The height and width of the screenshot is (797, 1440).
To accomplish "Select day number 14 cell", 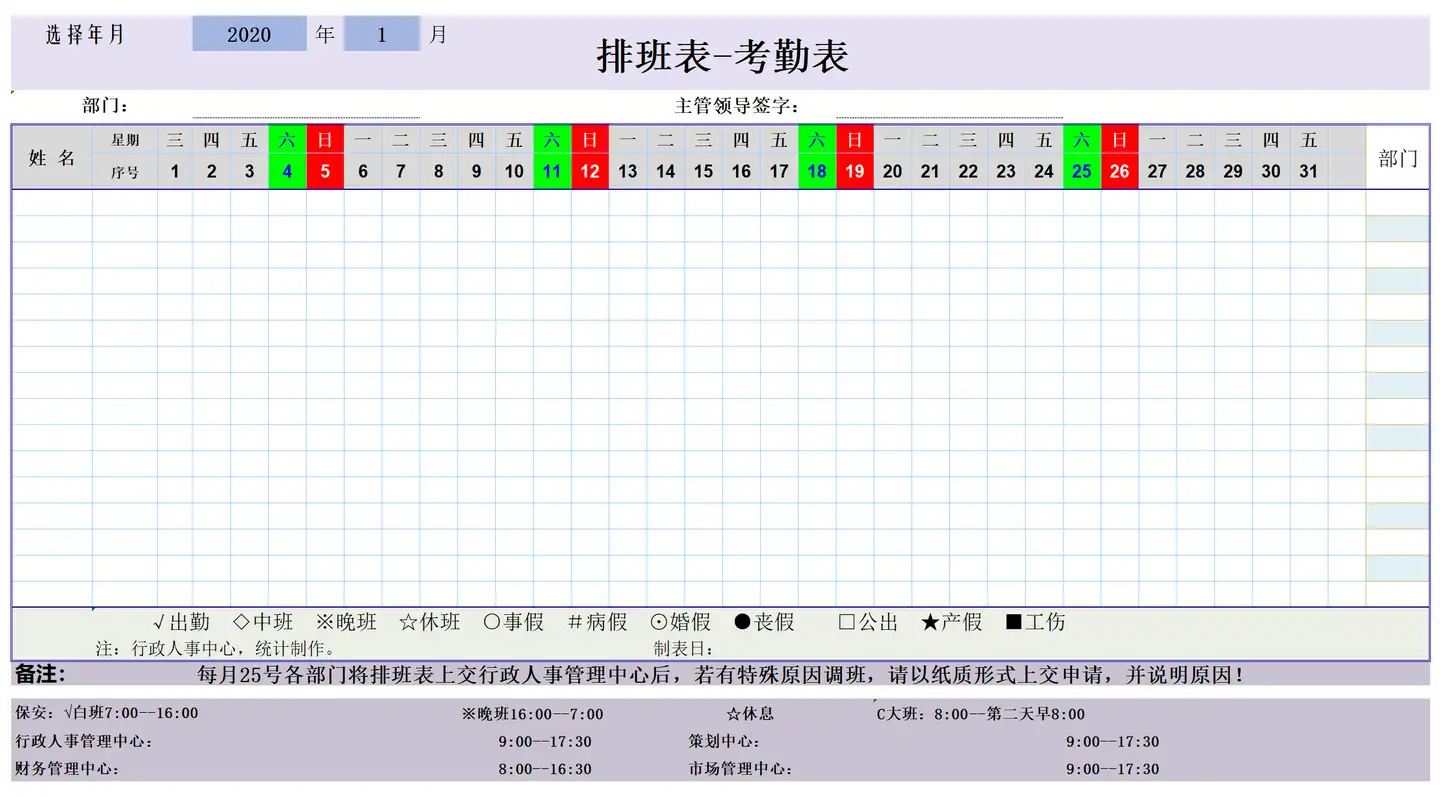I will (666, 172).
